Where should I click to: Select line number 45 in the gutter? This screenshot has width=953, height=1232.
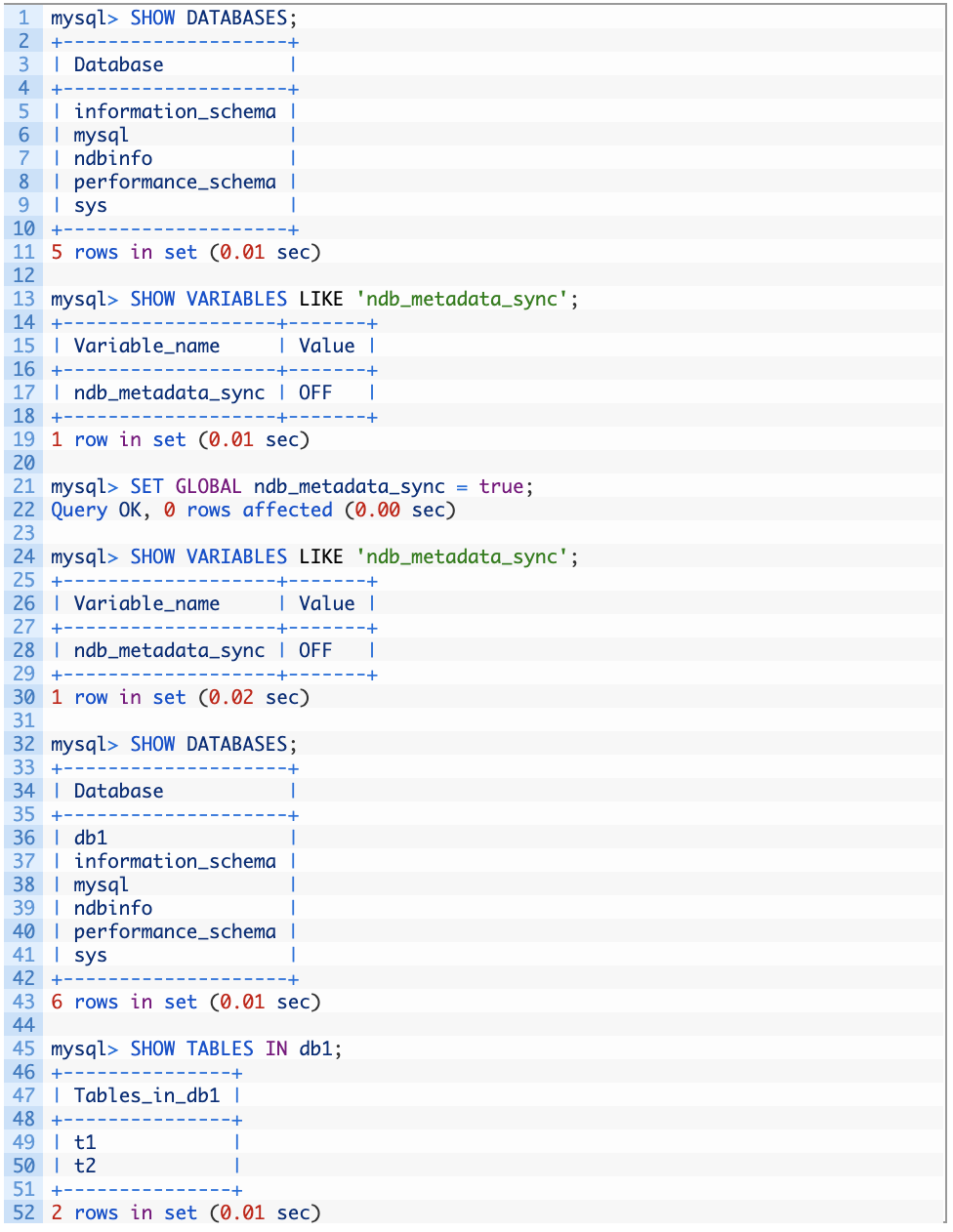point(22,1048)
